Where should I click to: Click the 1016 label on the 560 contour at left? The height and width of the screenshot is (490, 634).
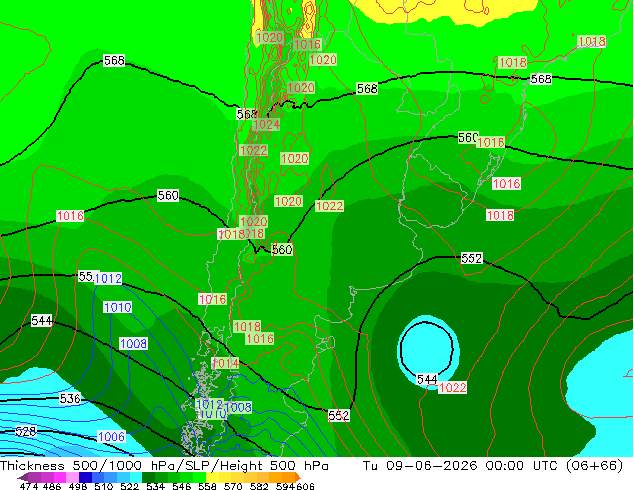tap(70, 216)
